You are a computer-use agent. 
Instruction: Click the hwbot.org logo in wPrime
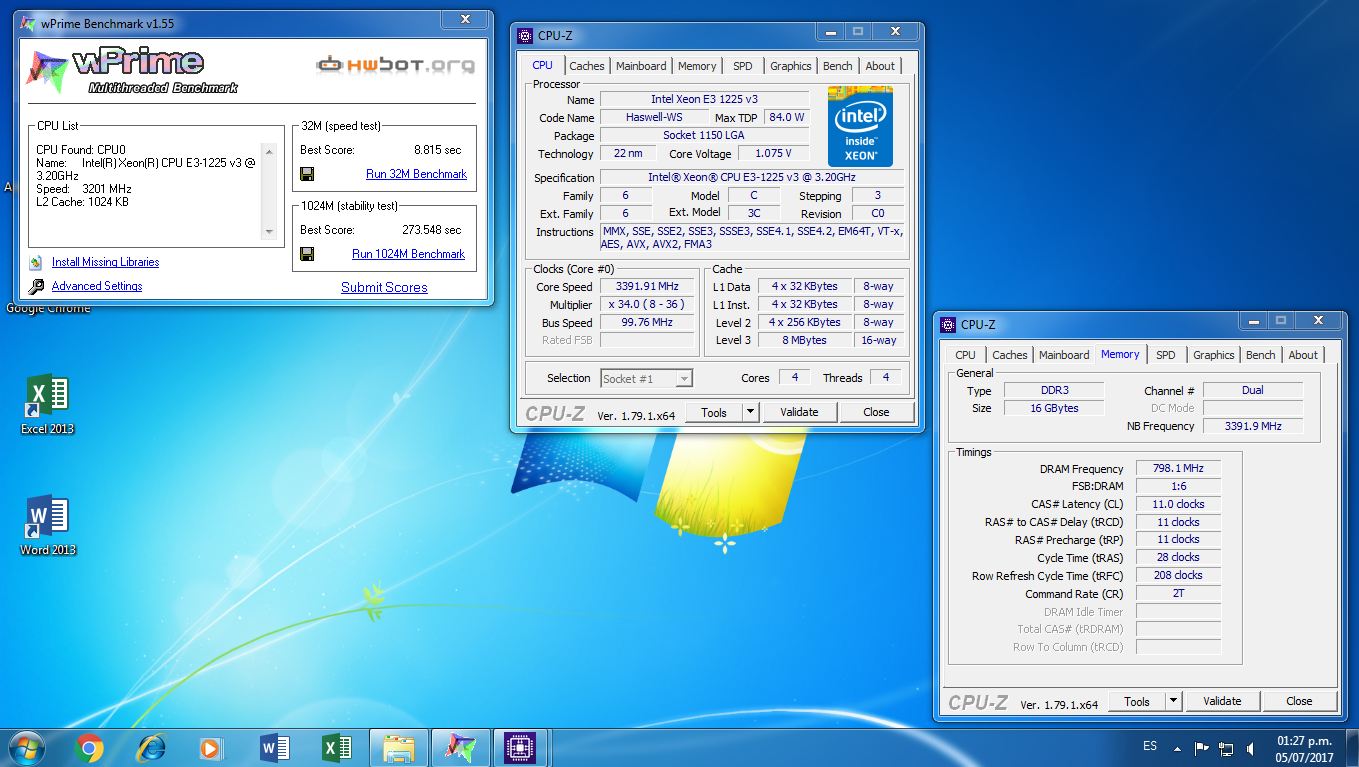(396, 66)
